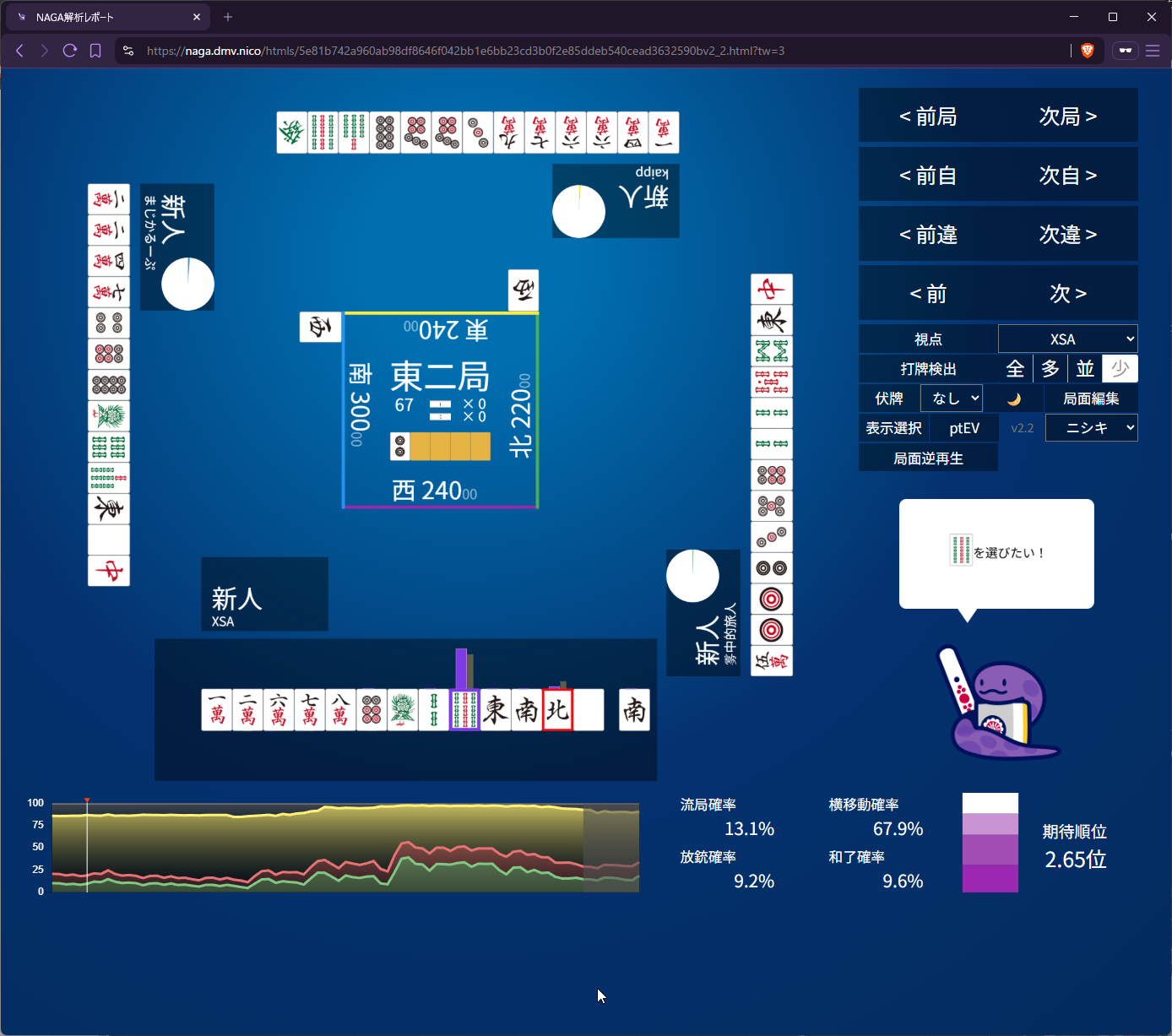The height and width of the screenshot is (1036, 1172).
Task: Click the Brave Shields lion icon
Action: (x=1088, y=51)
